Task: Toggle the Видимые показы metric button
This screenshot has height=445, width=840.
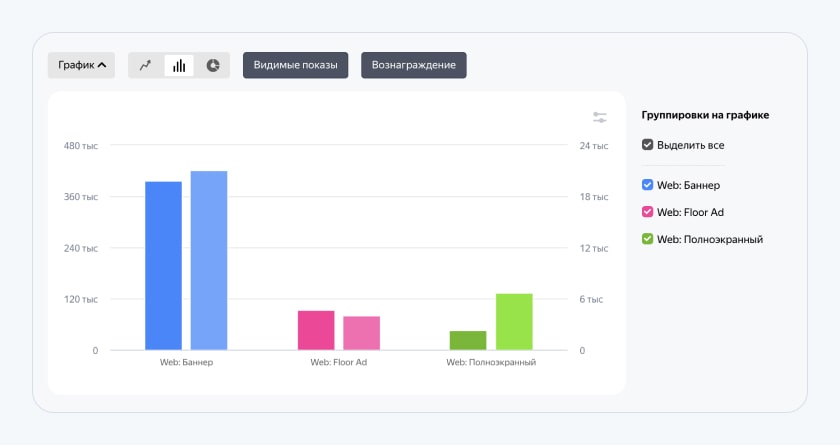Action: tap(296, 65)
